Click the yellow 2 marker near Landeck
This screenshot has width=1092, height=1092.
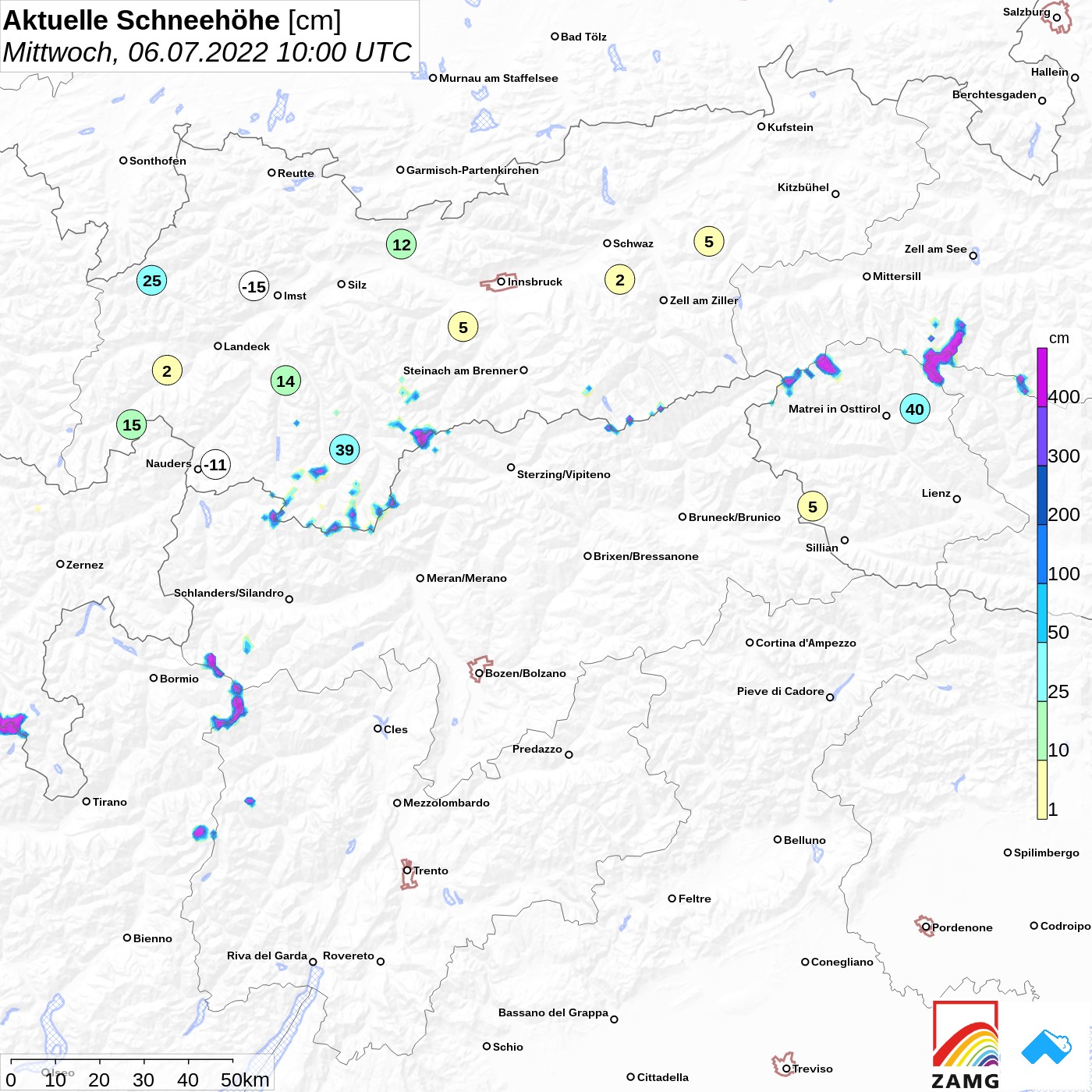pos(167,371)
